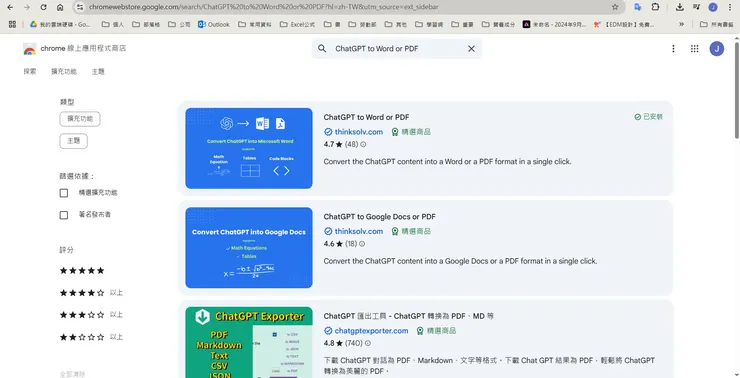Switch to the 主題 tab
740x378 pixels.
pyautogui.click(x=98, y=71)
